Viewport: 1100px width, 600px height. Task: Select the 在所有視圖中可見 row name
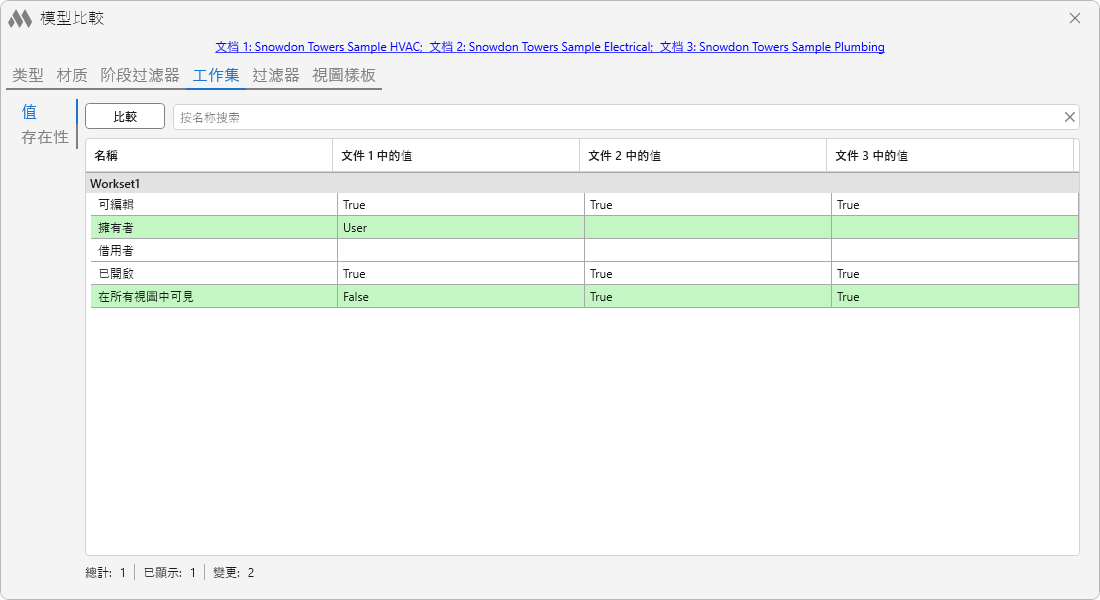146,297
